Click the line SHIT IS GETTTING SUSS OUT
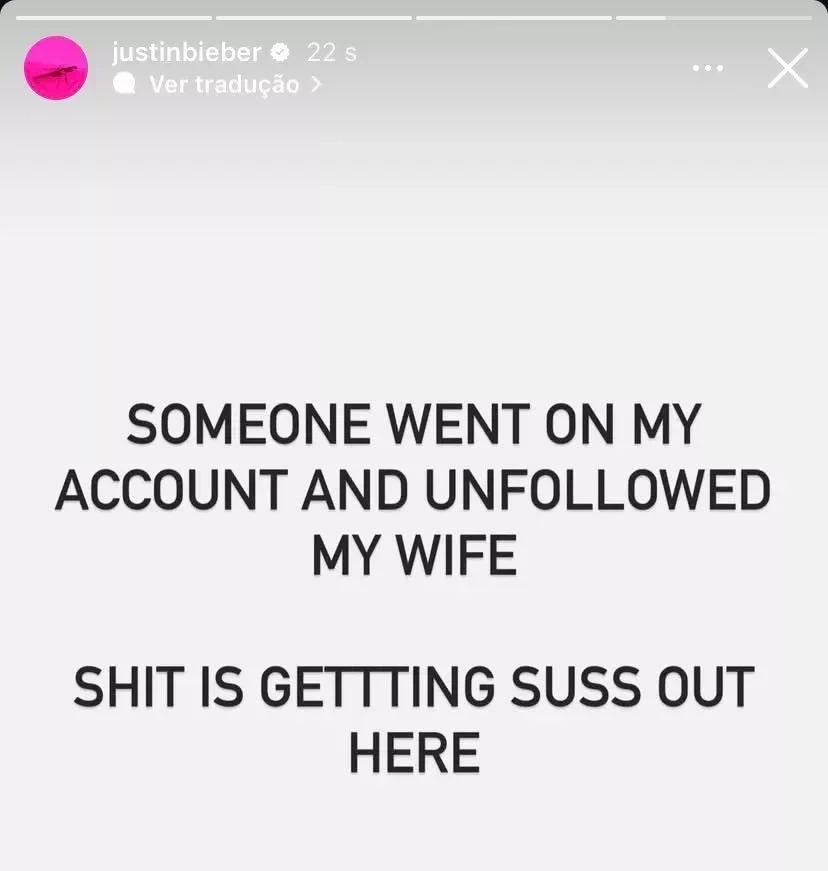Image resolution: width=828 pixels, height=871 pixels. (x=414, y=687)
